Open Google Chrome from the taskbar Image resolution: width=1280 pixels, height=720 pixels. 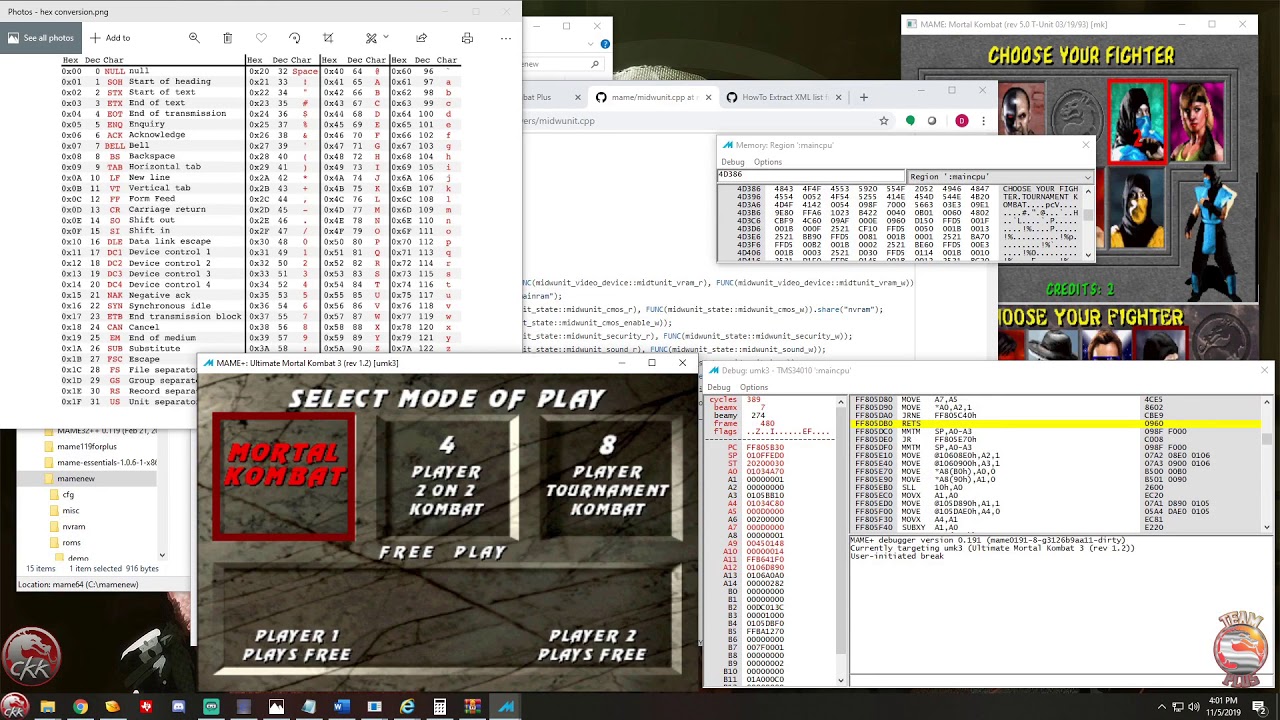tap(80, 707)
